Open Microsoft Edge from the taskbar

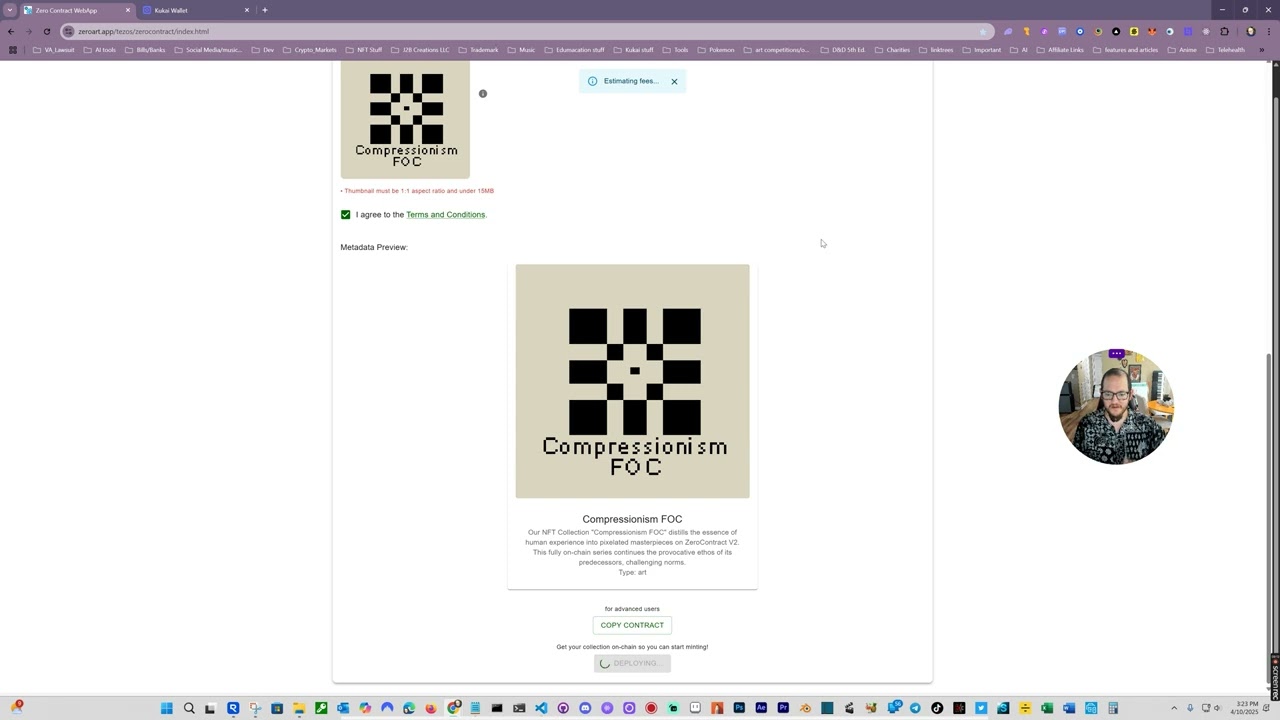(x=409, y=708)
